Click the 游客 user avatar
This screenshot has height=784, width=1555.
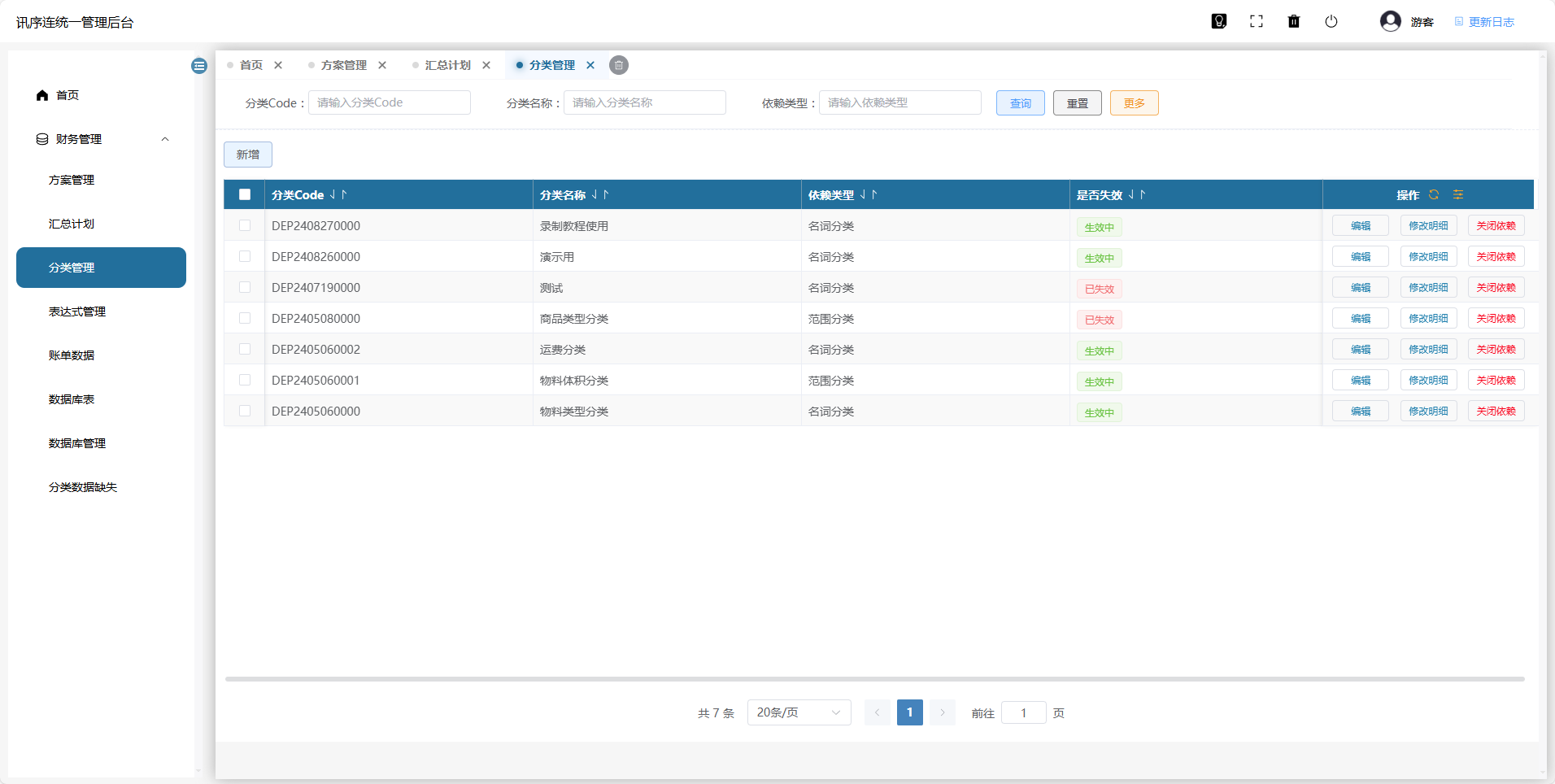click(x=1390, y=22)
